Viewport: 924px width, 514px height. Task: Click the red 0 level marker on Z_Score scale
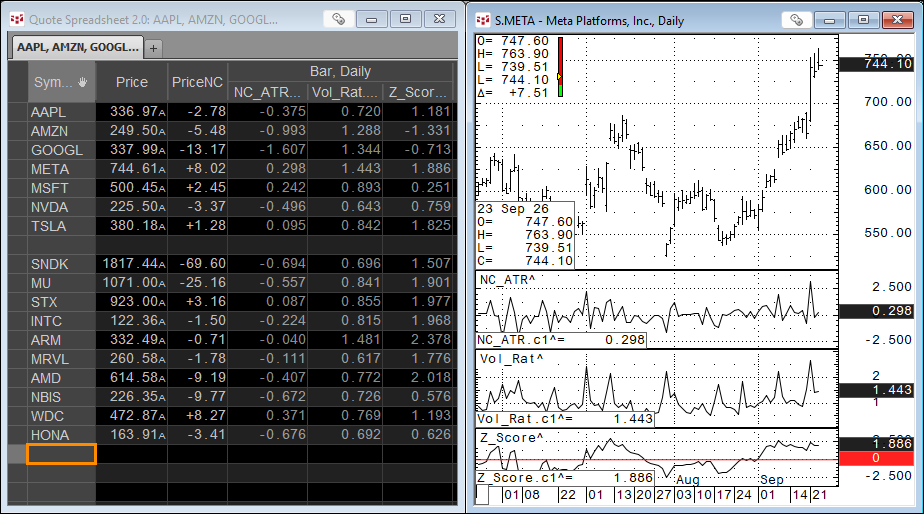[x=876, y=458]
